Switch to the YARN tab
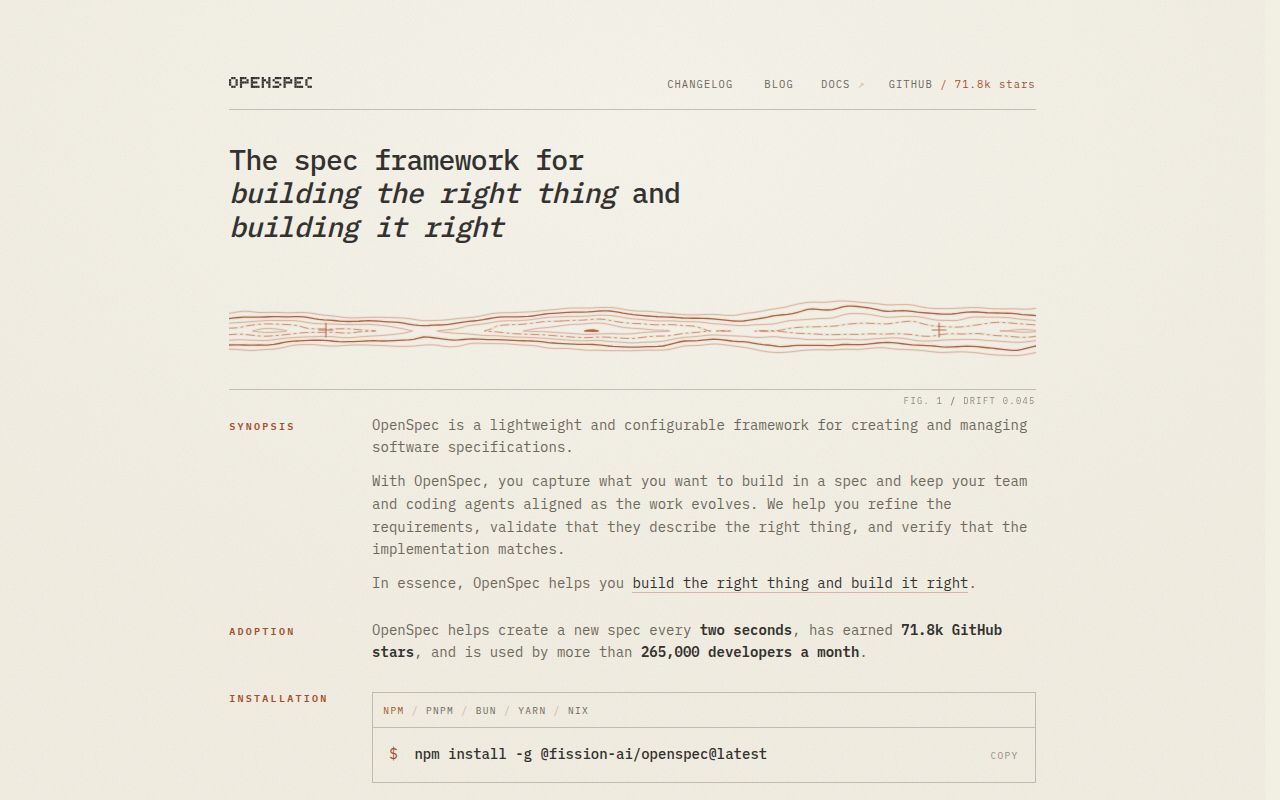The width and height of the screenshot is (1280, 800). point(532,711)
